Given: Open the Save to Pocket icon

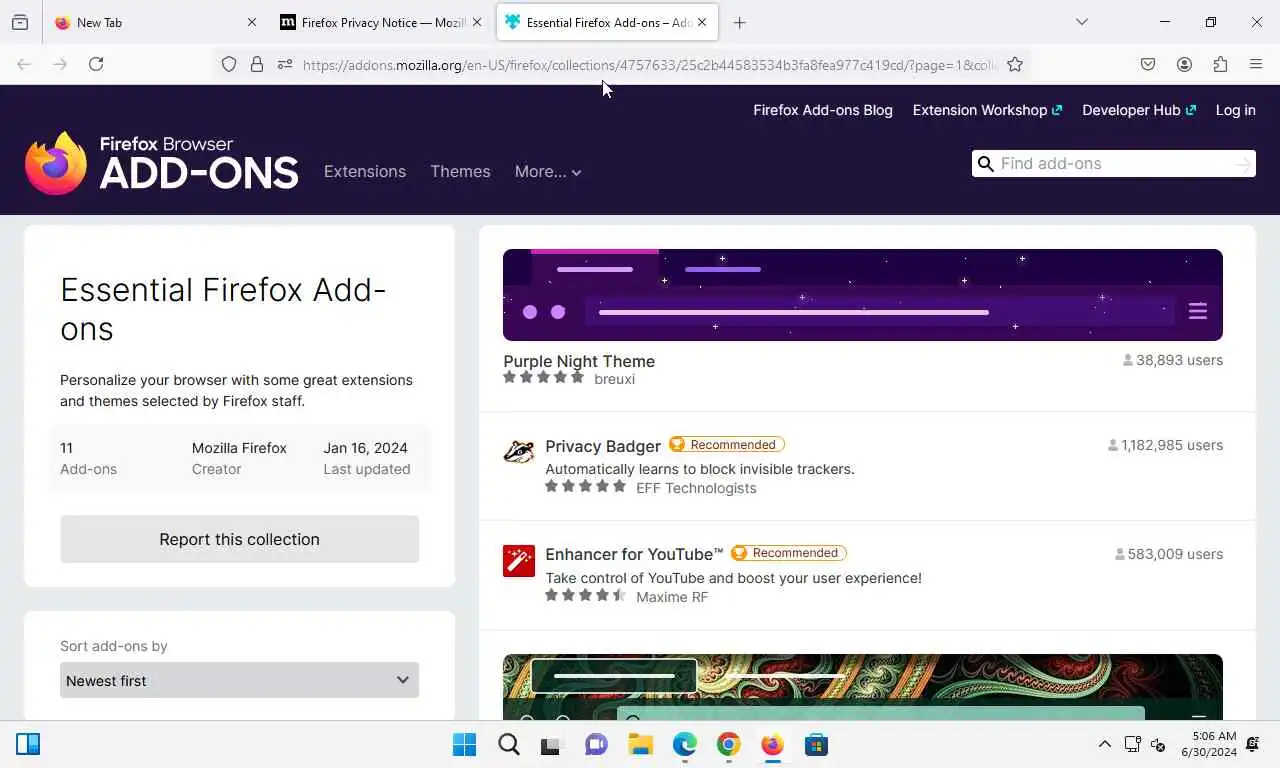Looking at the screenshot, I should 1148,64.
